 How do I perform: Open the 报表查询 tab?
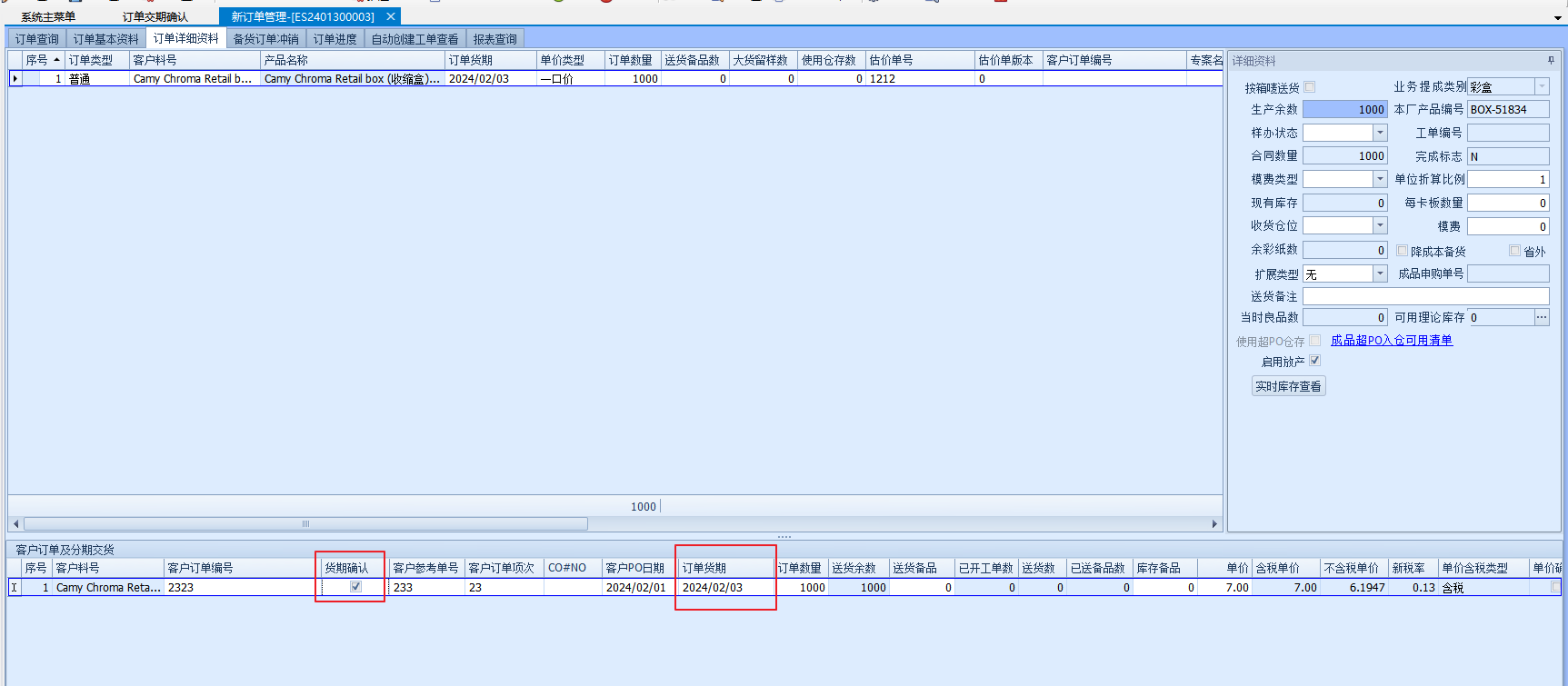495,39
